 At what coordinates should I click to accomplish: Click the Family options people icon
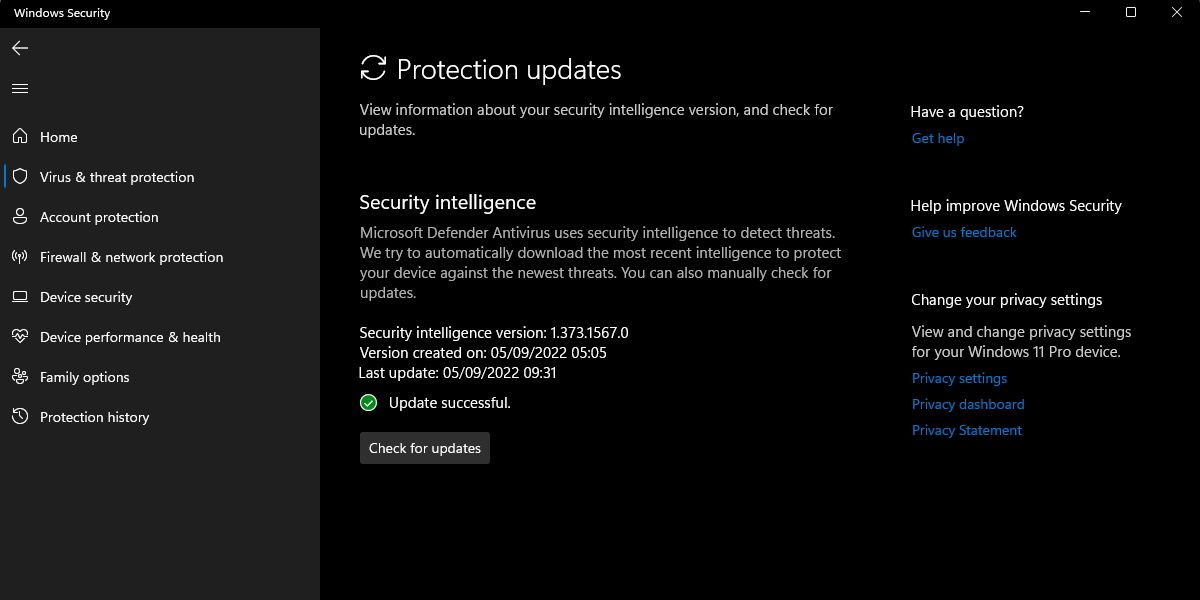pos(20,377)
